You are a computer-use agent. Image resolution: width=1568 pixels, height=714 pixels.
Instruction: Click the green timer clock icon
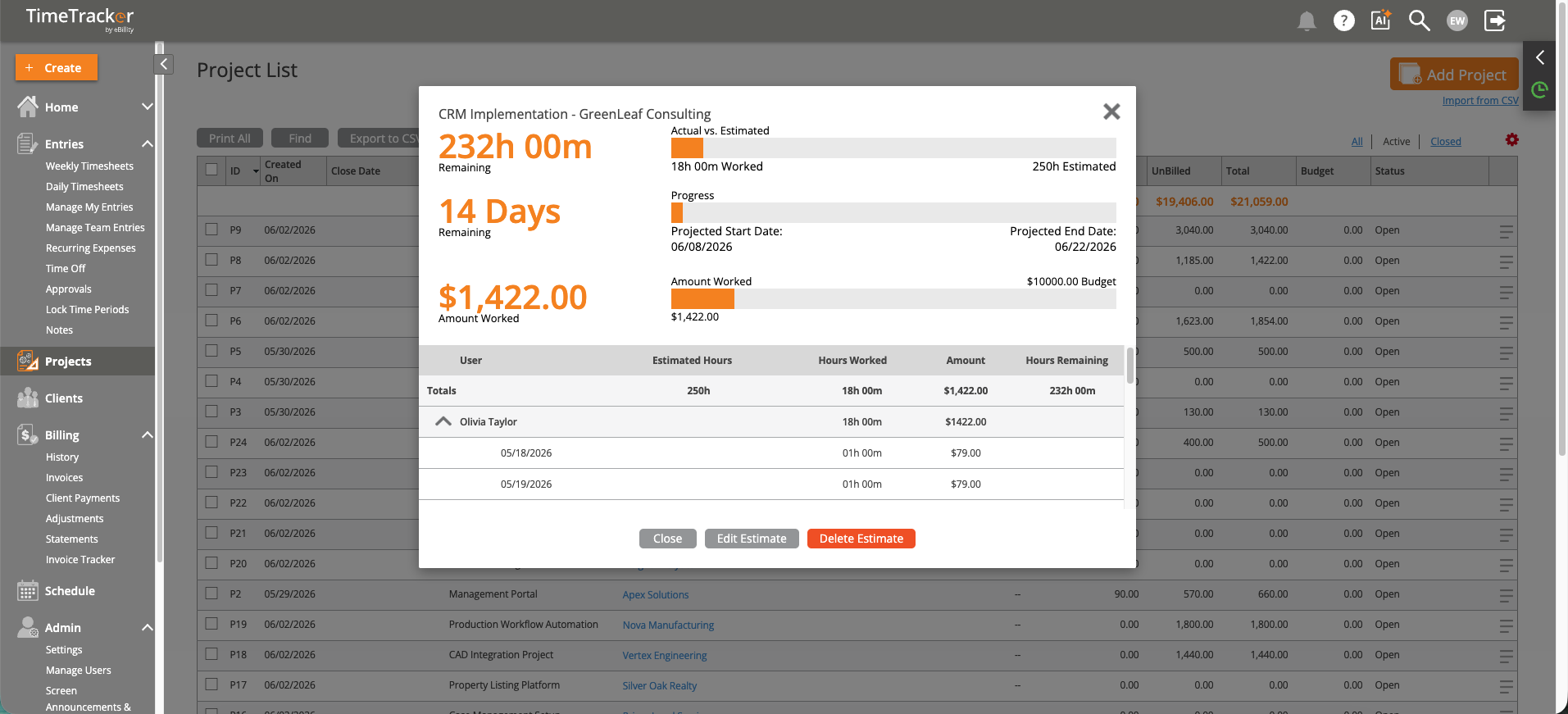click(1539, 89)
